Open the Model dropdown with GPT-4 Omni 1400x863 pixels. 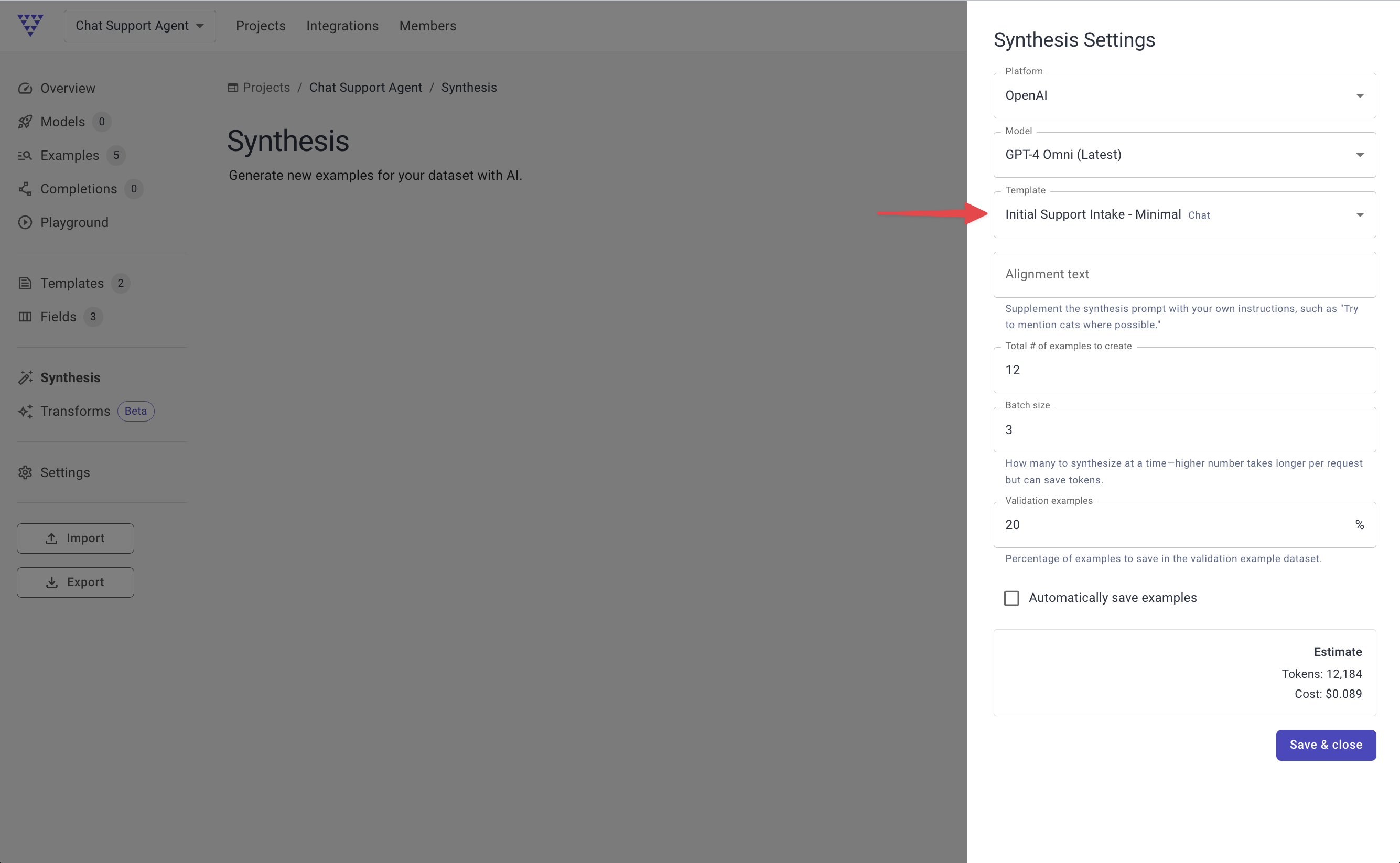[1184, 155]
